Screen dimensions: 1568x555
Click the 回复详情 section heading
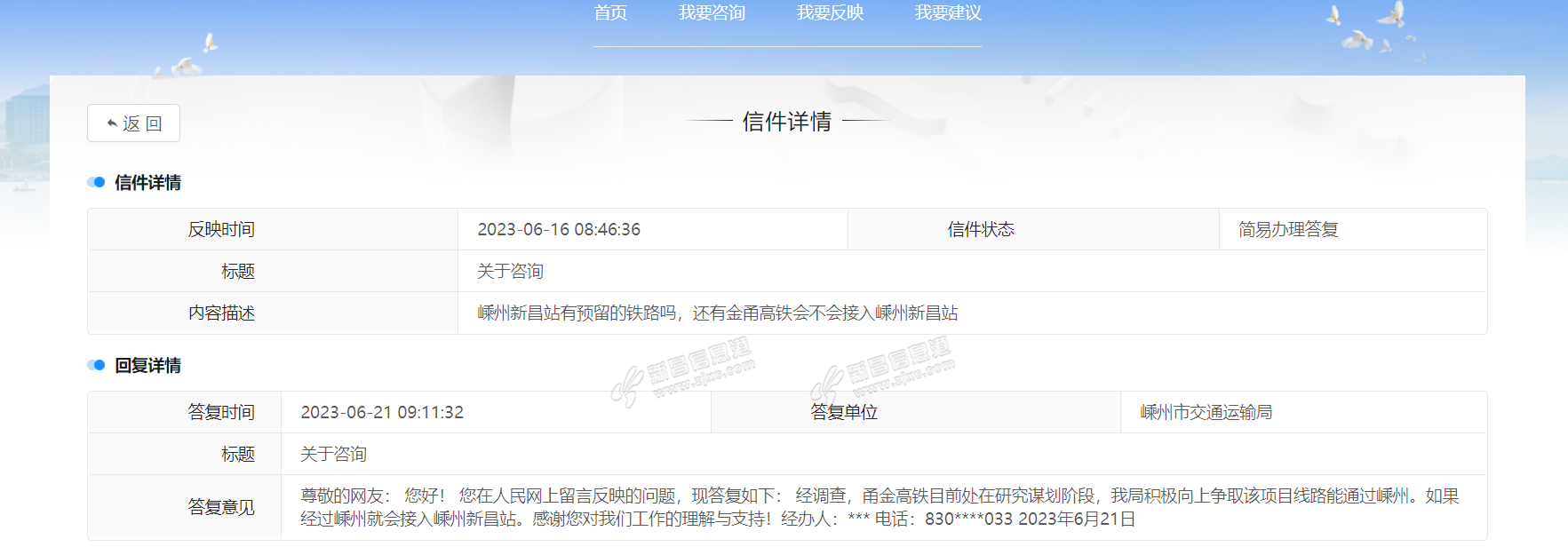[147, 365]
